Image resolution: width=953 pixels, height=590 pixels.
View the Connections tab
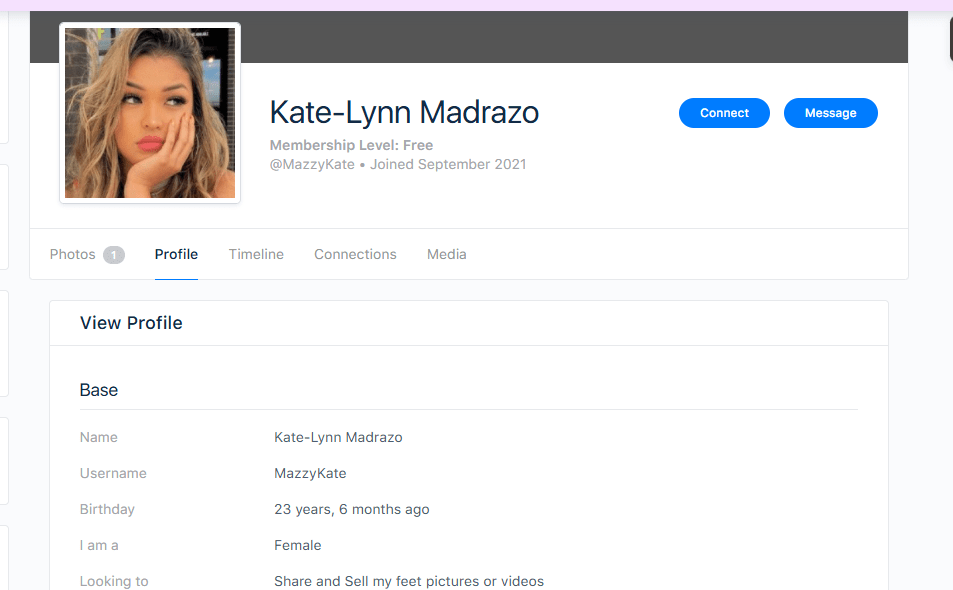tap(355, 254)
